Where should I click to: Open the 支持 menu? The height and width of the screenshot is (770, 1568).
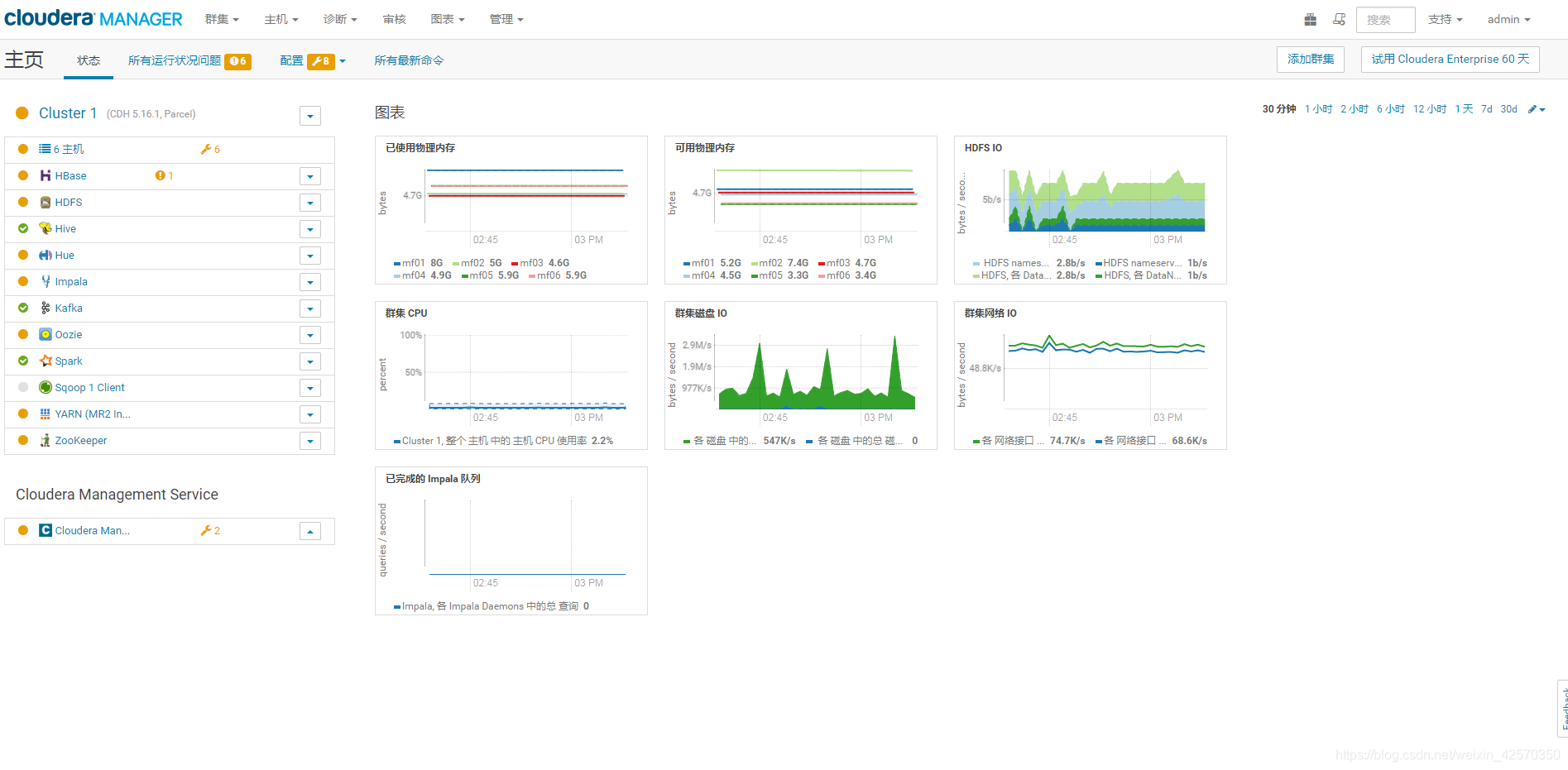[x=1446, y=19]
